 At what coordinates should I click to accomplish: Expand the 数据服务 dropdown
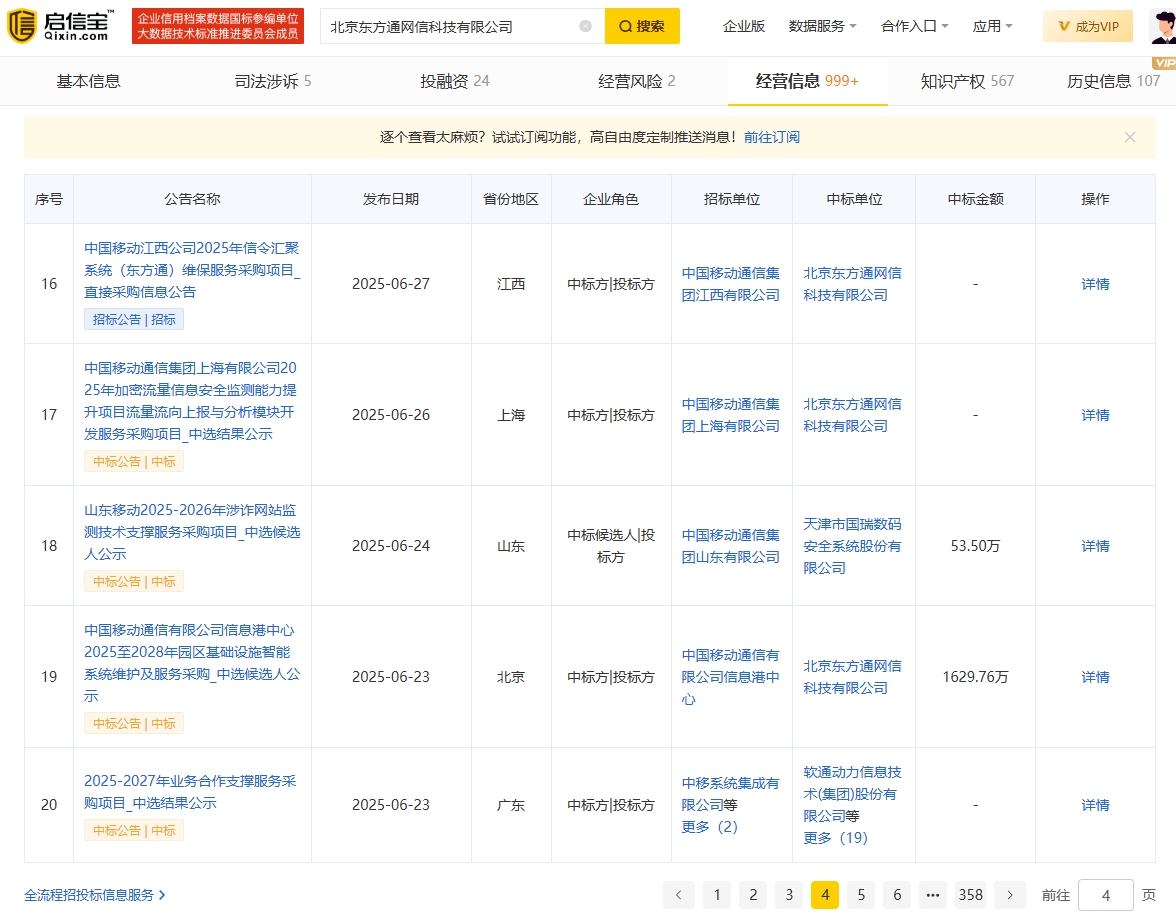[x=822, y=26]
